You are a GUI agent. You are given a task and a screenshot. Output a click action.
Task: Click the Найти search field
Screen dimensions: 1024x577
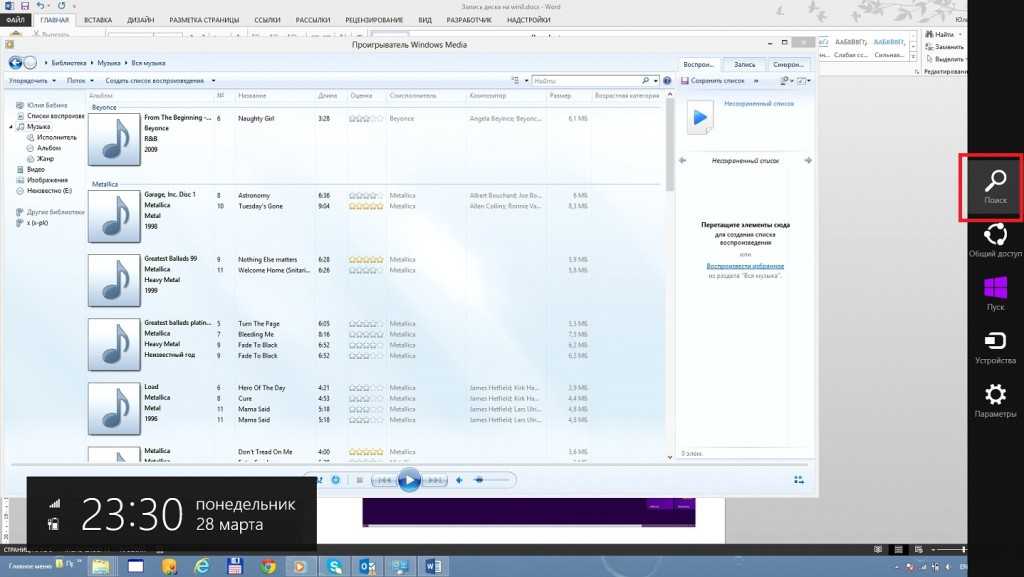point(586,80)
